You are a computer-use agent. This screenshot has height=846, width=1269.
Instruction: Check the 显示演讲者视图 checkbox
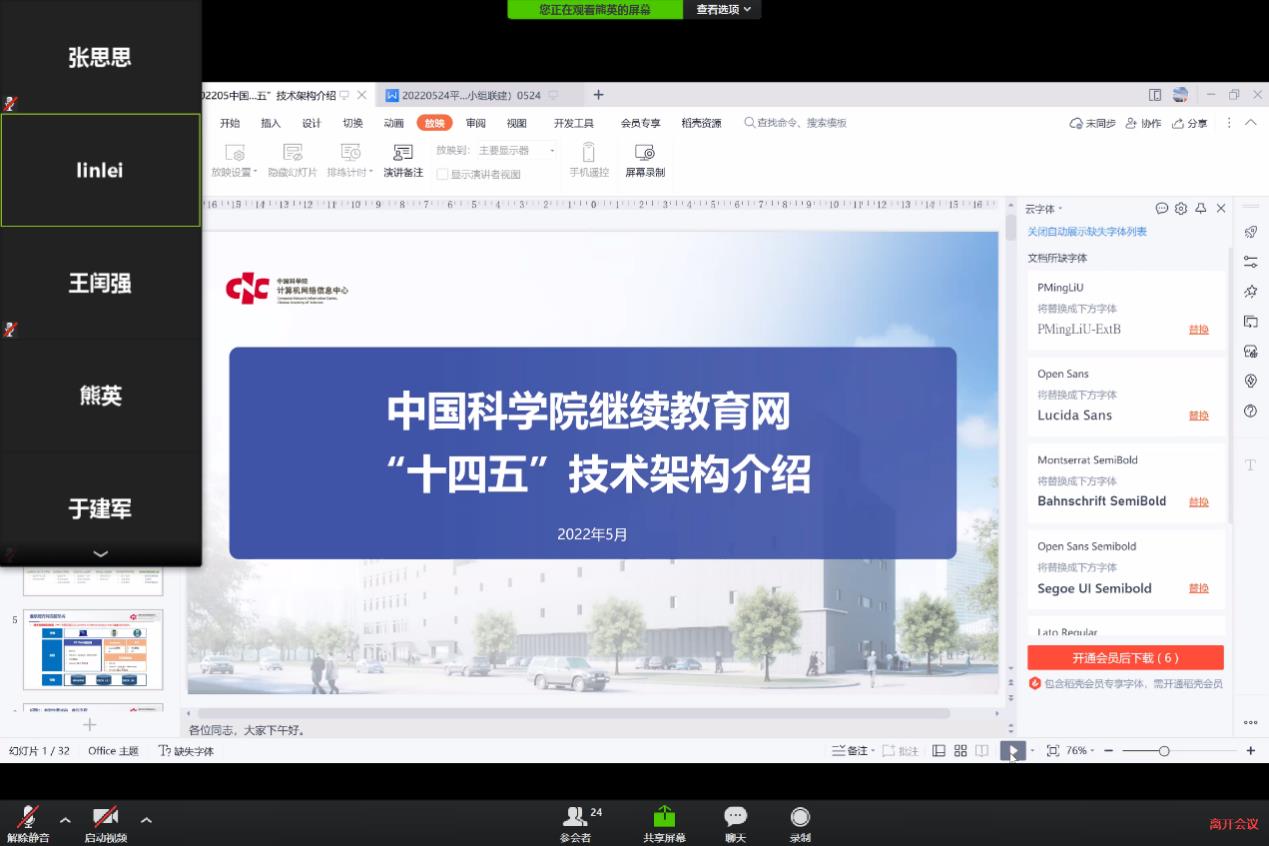tap(442, 174)
